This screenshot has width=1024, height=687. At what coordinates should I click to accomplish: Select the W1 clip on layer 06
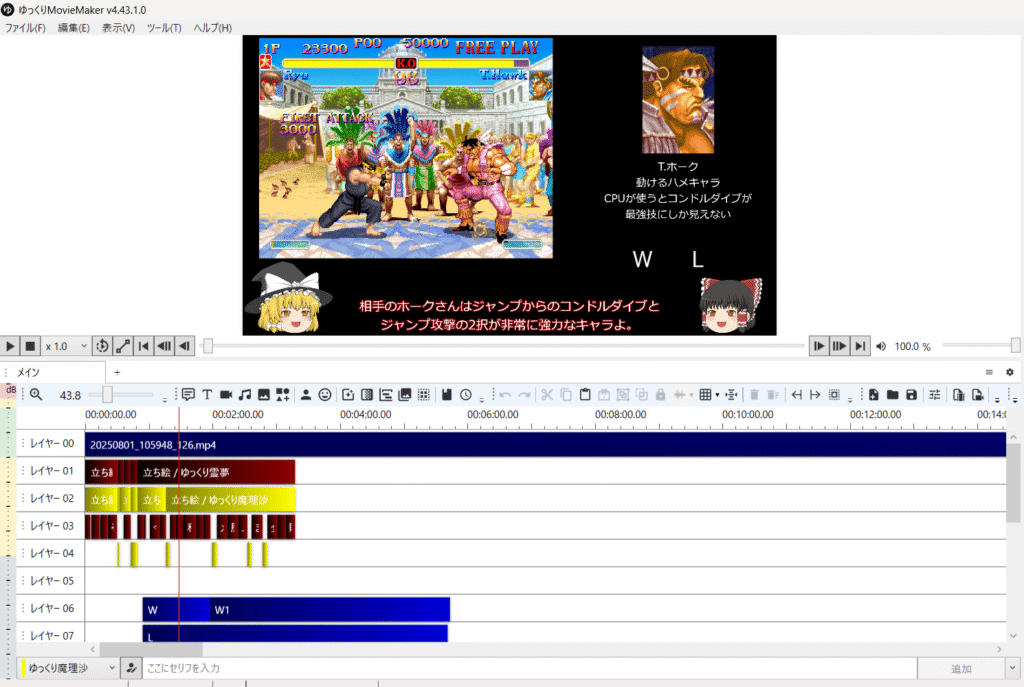coord(330,609)
